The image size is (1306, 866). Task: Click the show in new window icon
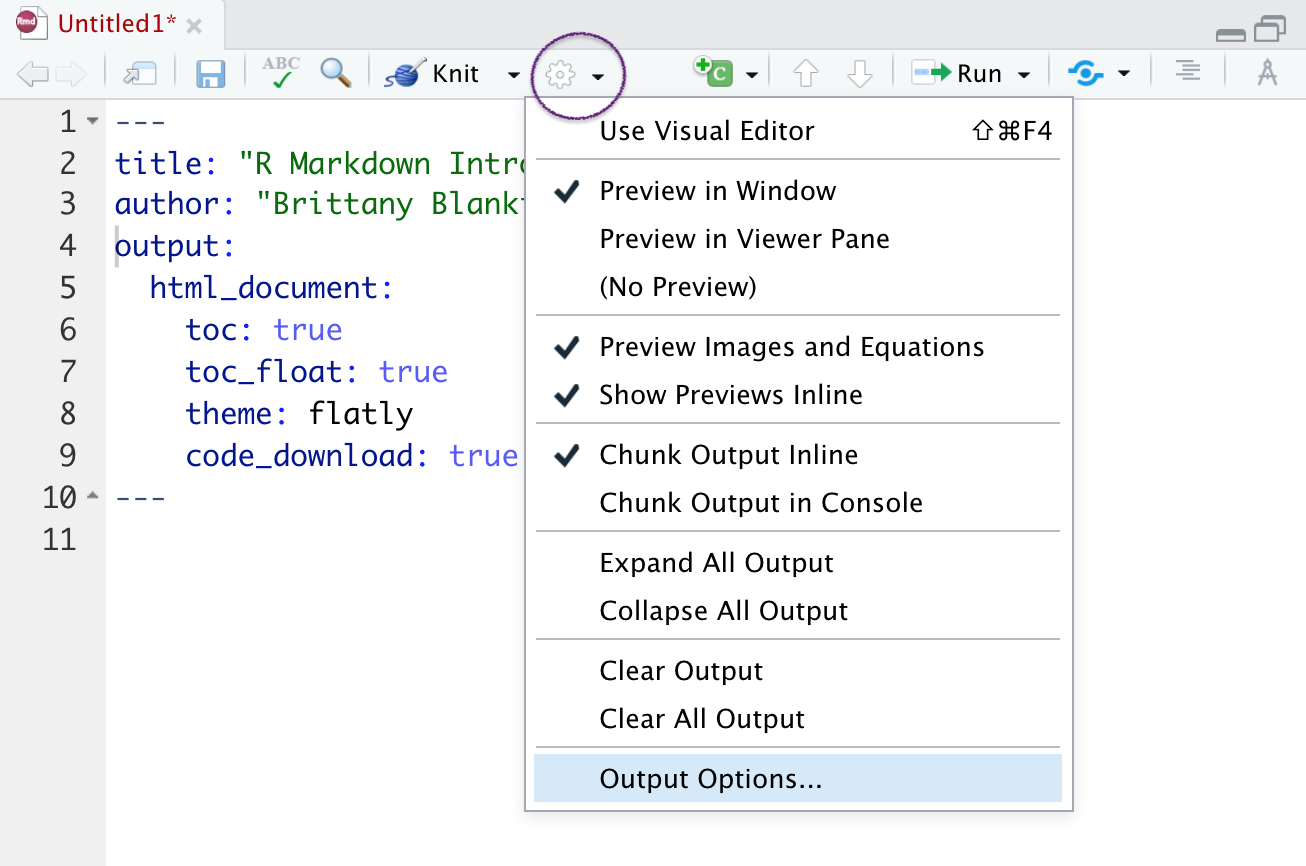[140, 74]
